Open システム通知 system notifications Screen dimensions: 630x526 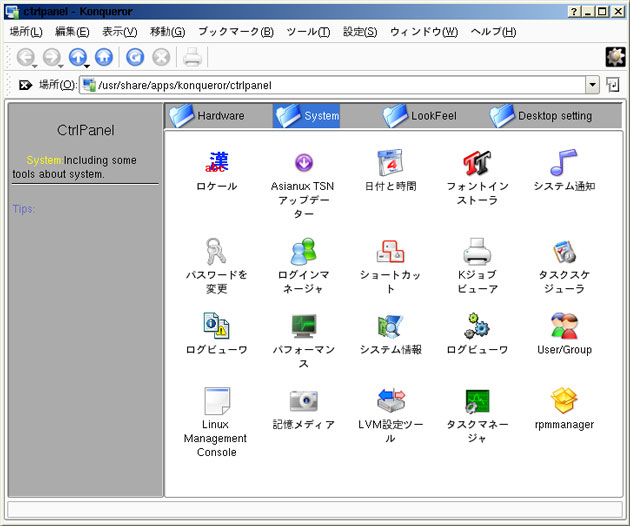(564, 162)
